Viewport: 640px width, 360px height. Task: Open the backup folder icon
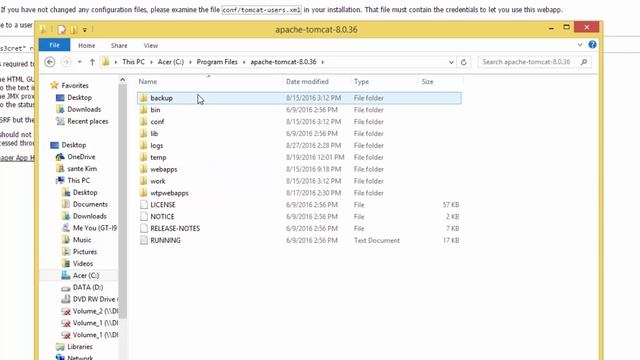click(x=143, y=98)
